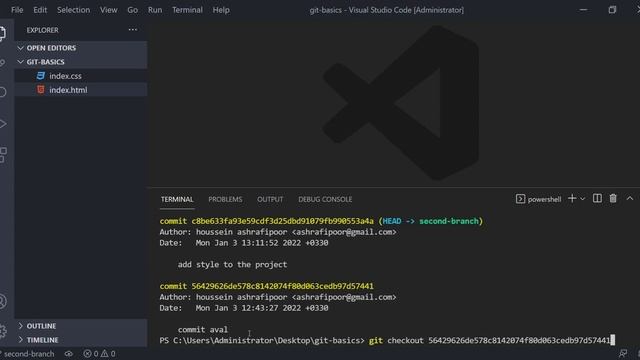Expand the Timeline section
The height and width of the screenshot is (360, 640).
click(x=81, y=340)
